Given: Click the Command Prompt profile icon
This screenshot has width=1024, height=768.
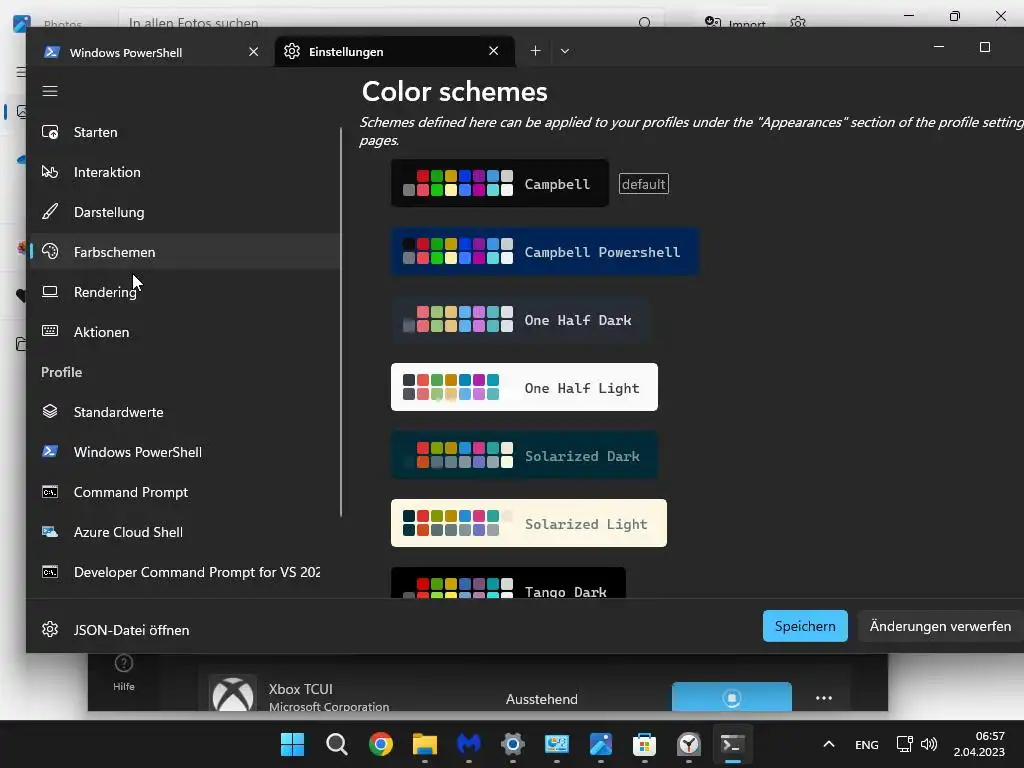Looking at the screenshot, I should pyautogui.click(x=50, y=492).
